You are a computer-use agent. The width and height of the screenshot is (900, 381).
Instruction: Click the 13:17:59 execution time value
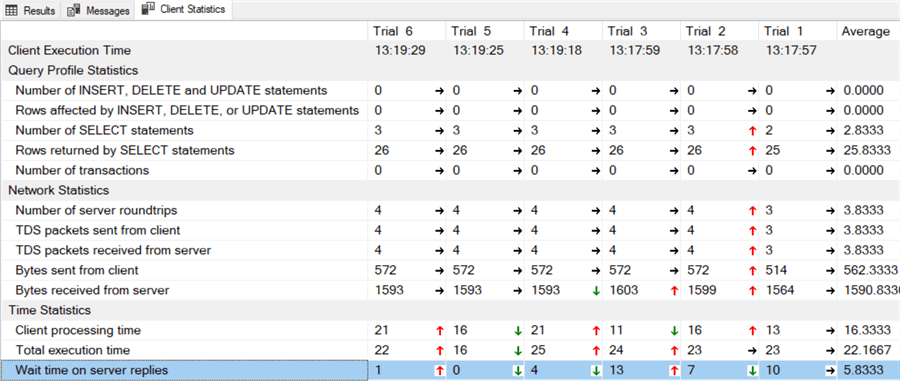click(634, 50)
